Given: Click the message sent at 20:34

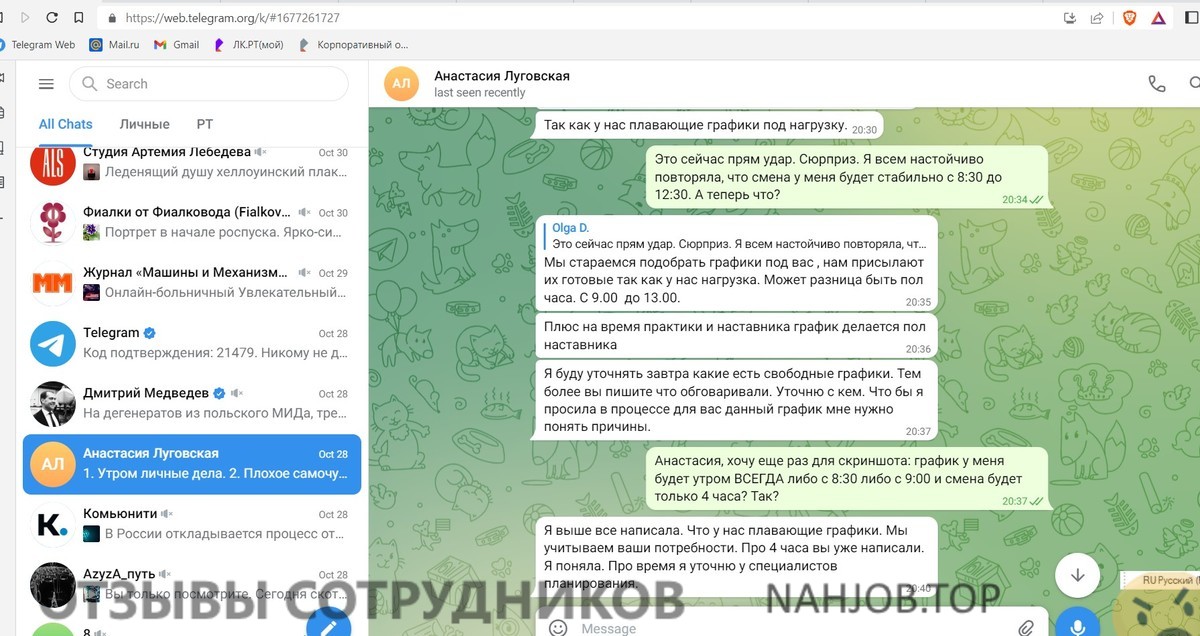Looking at the screenshot, I should click(847, 177).
